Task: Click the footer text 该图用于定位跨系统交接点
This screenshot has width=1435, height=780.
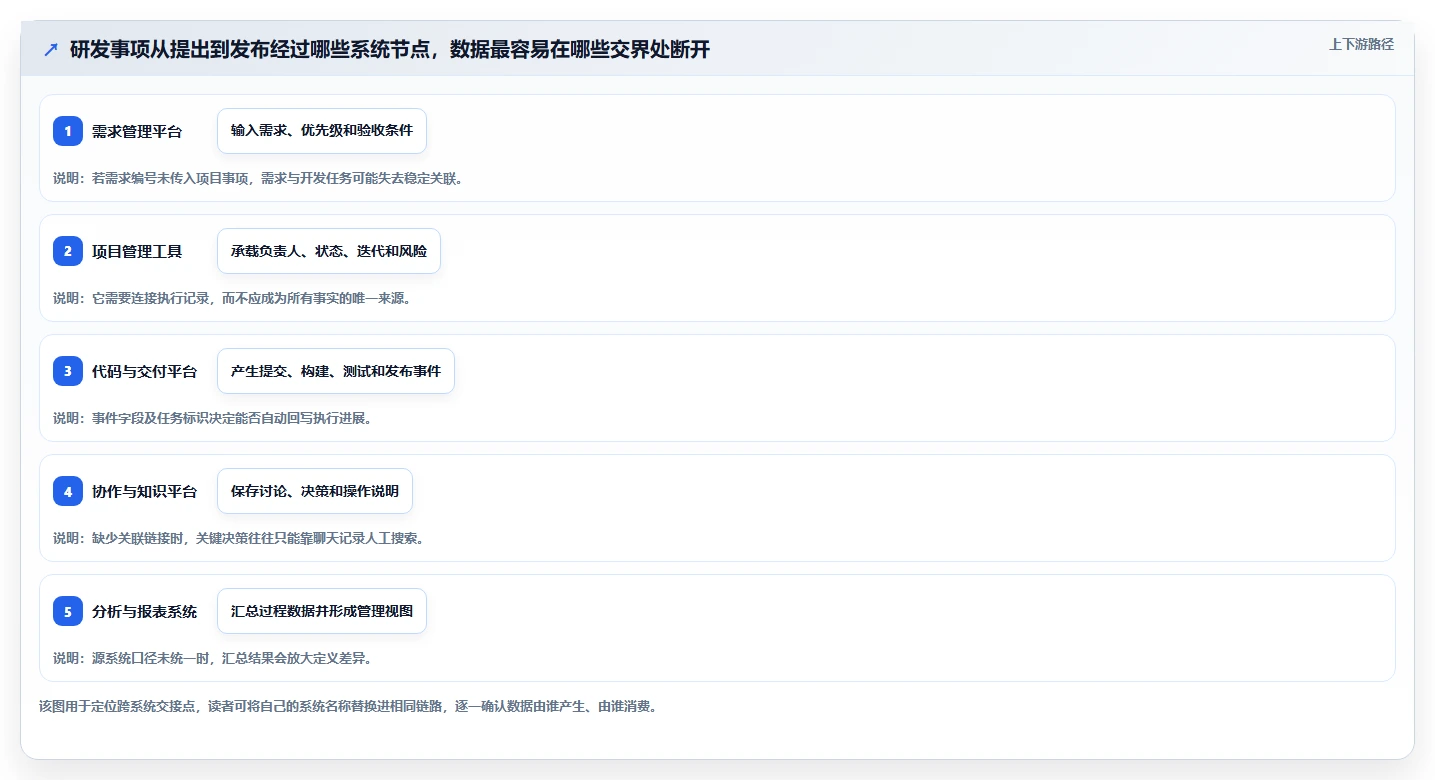Action: click(x=348, y=706)
